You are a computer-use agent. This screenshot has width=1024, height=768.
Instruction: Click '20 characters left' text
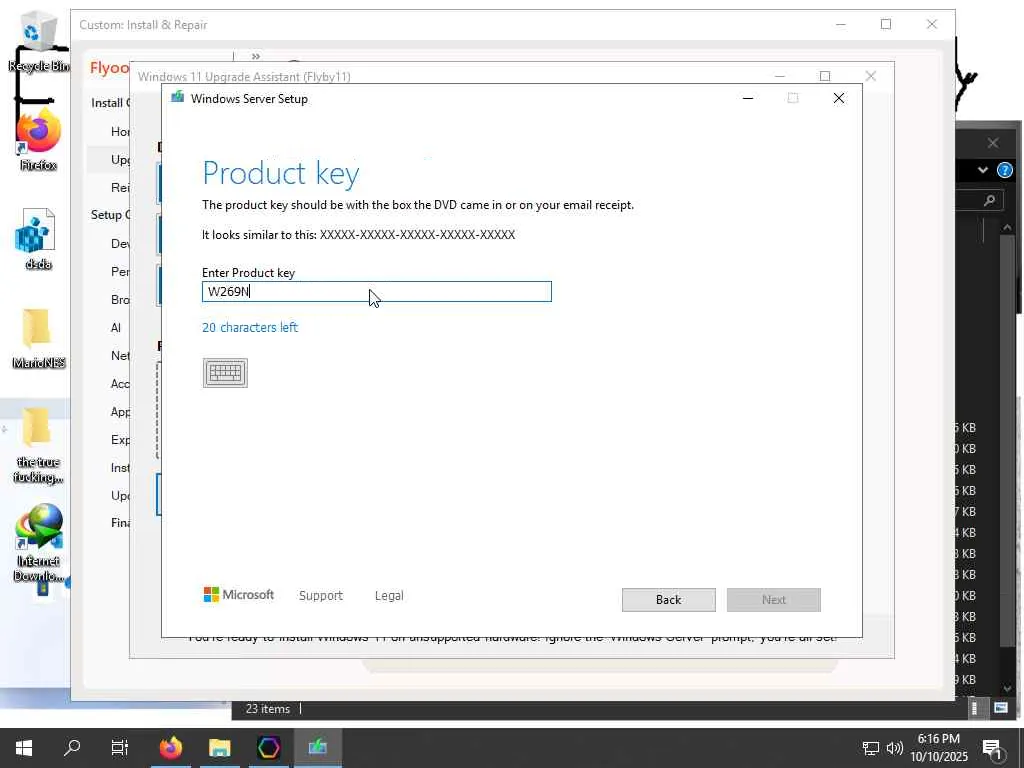pyautogui.click(x=250, y=327)
